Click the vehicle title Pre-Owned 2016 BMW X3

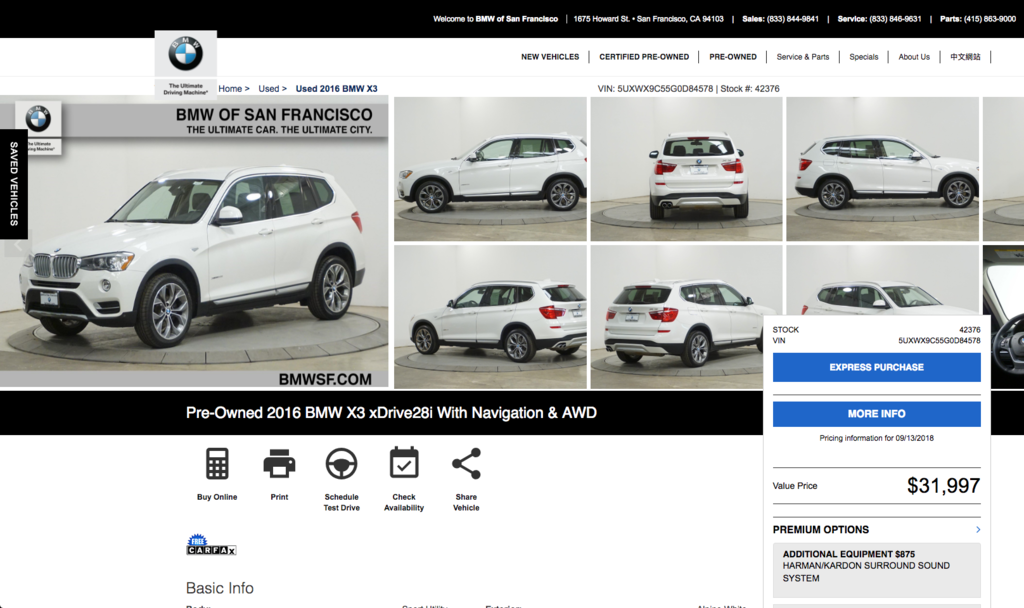click(391, 413)
